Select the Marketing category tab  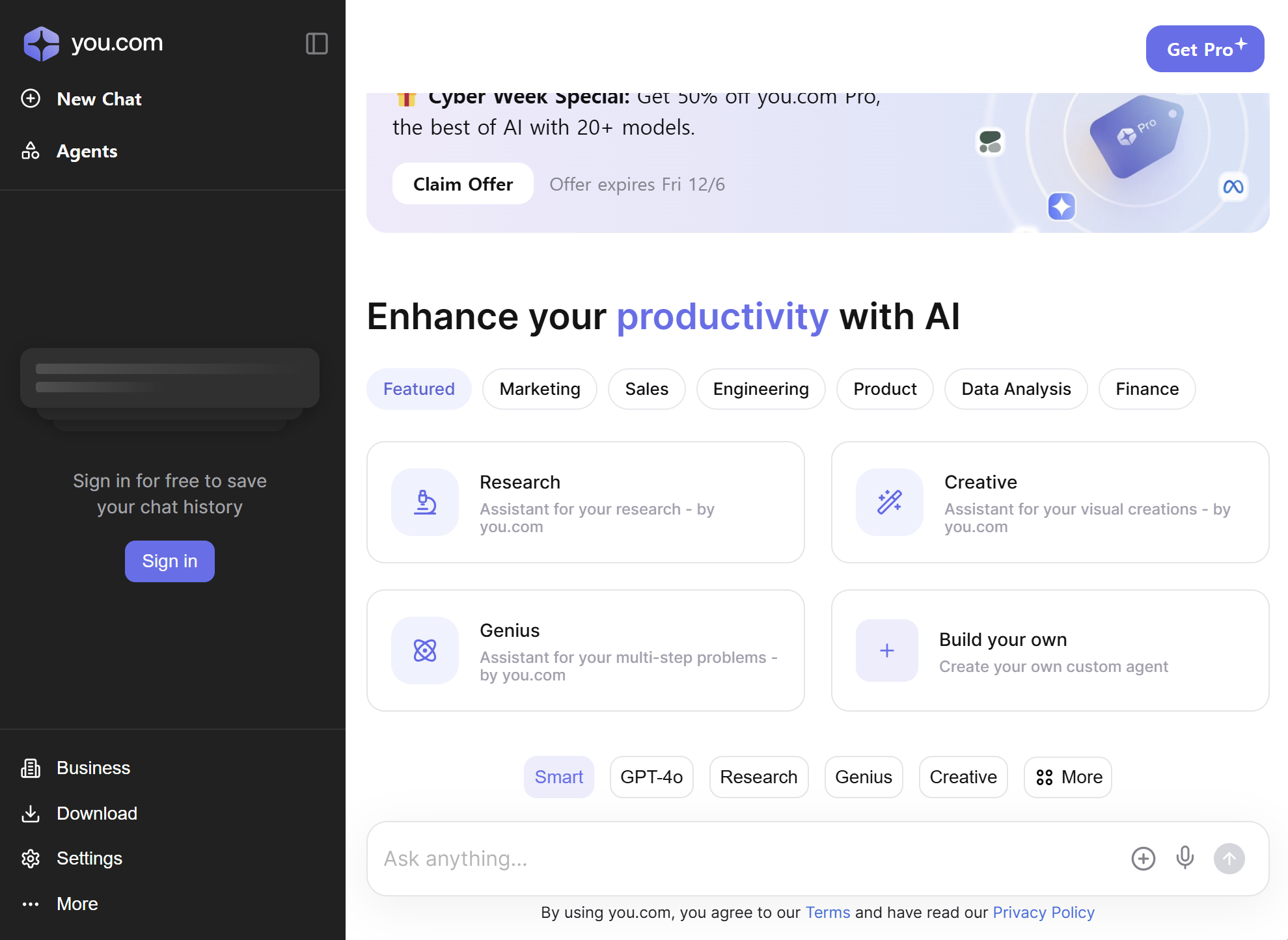pyautogui.click(x=540, y=389)
